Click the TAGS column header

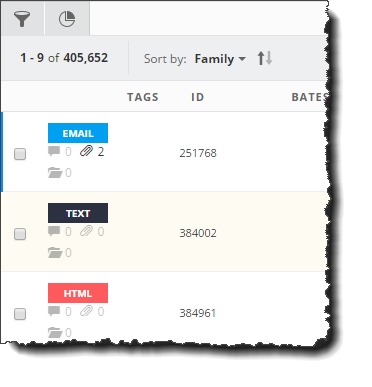click(x=143, y=97)
